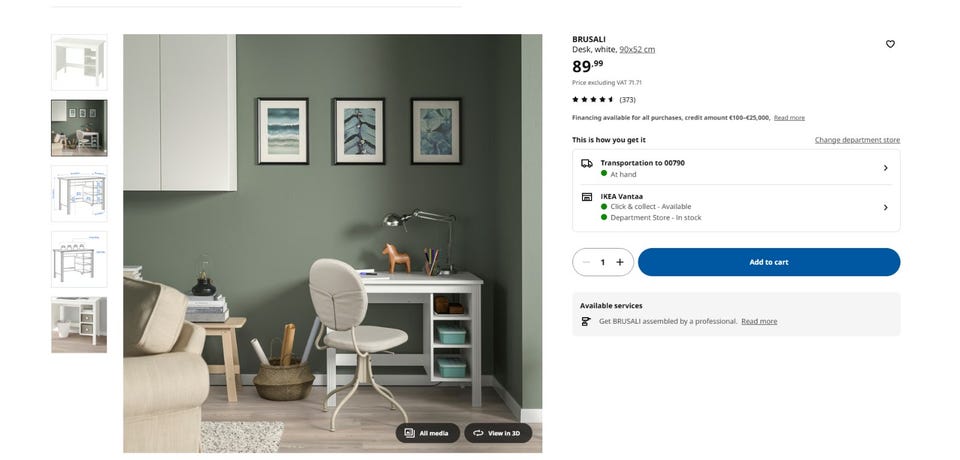Select the desk dimensions drawing thumbnail
The height and width of the screenshot is (460, 960).
point(79,194)
